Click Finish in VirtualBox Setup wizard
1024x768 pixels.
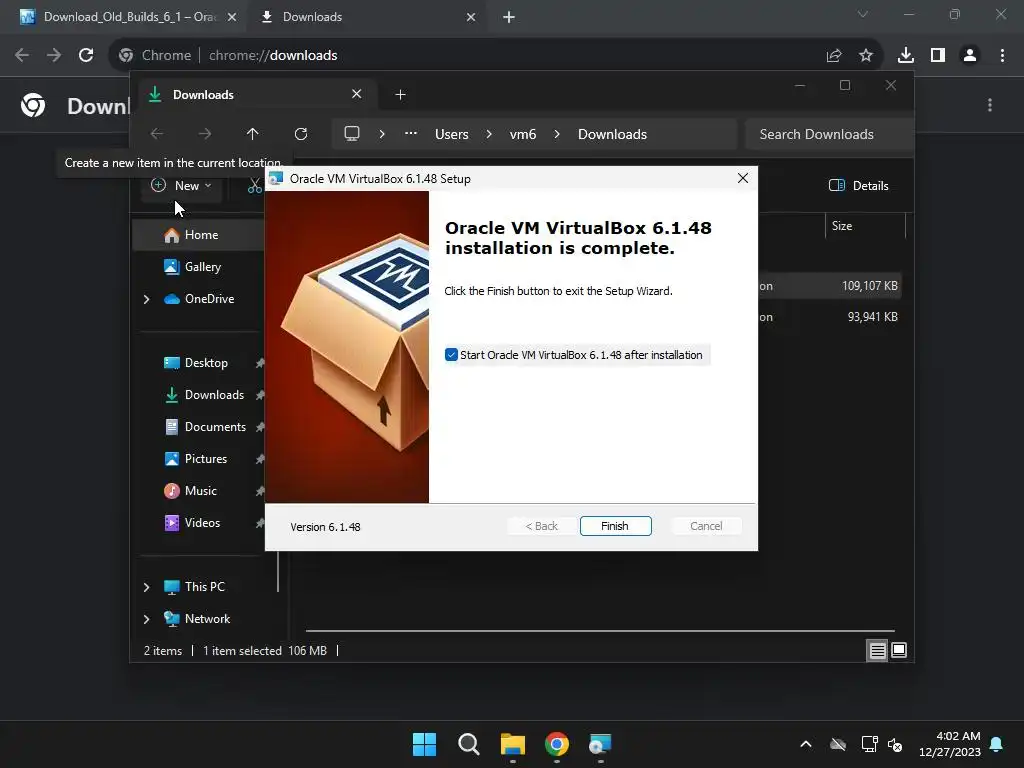(x=615, y=526)
